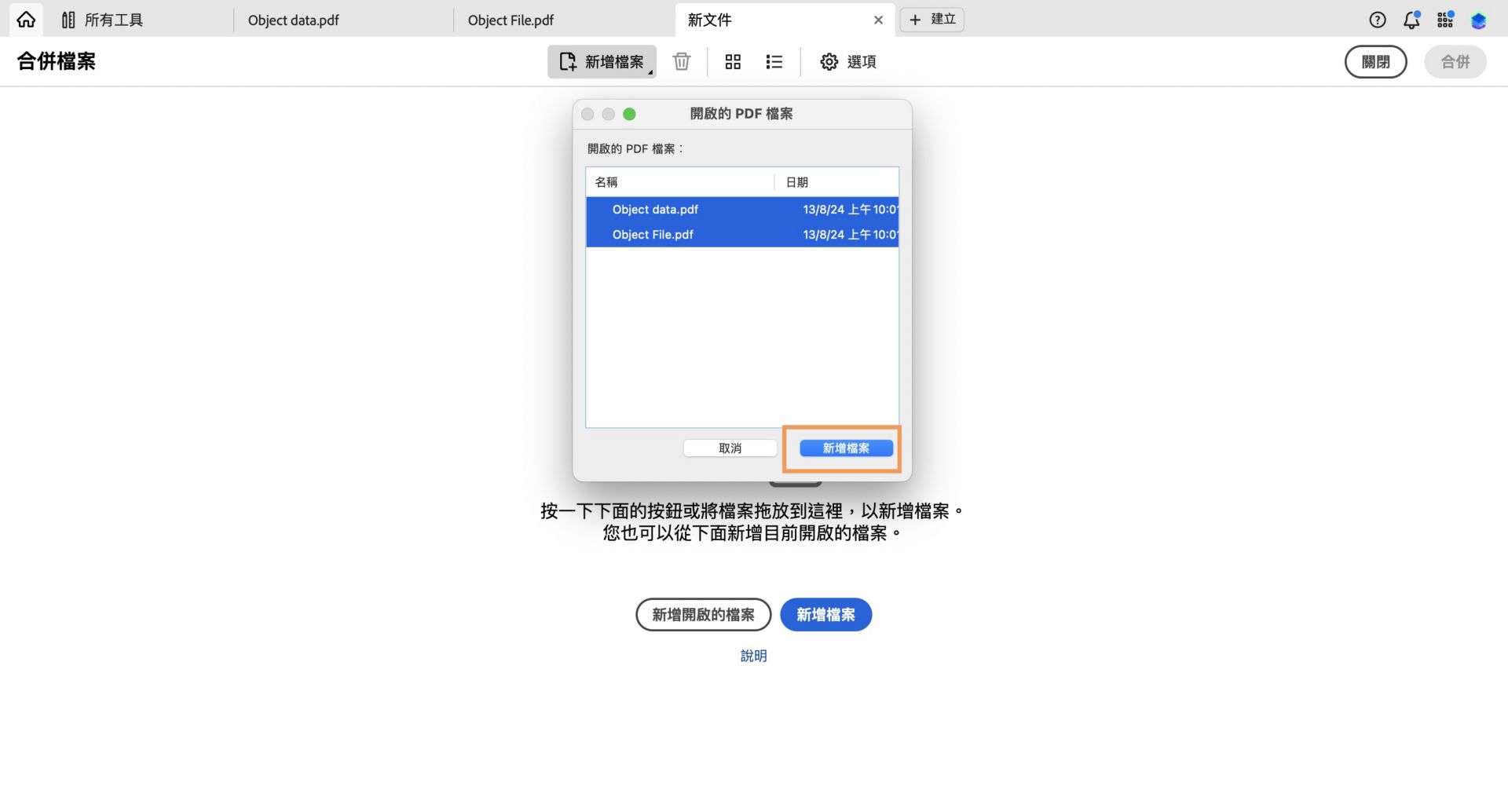Switch to the Object File.pdf tab

tap(510, 20)
